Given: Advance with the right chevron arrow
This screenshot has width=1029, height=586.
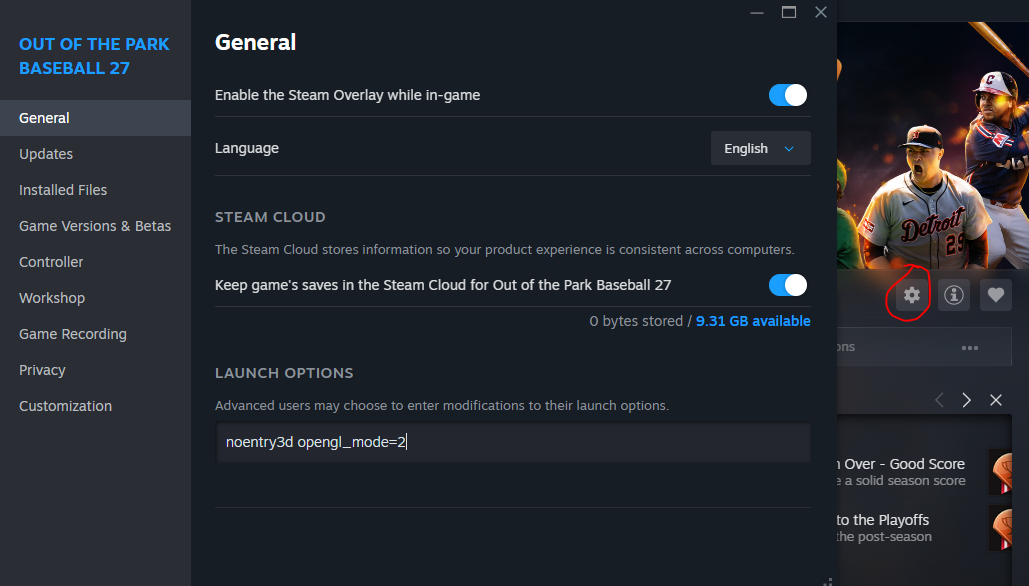Looking at the screenshot, I should coord(967,400).
